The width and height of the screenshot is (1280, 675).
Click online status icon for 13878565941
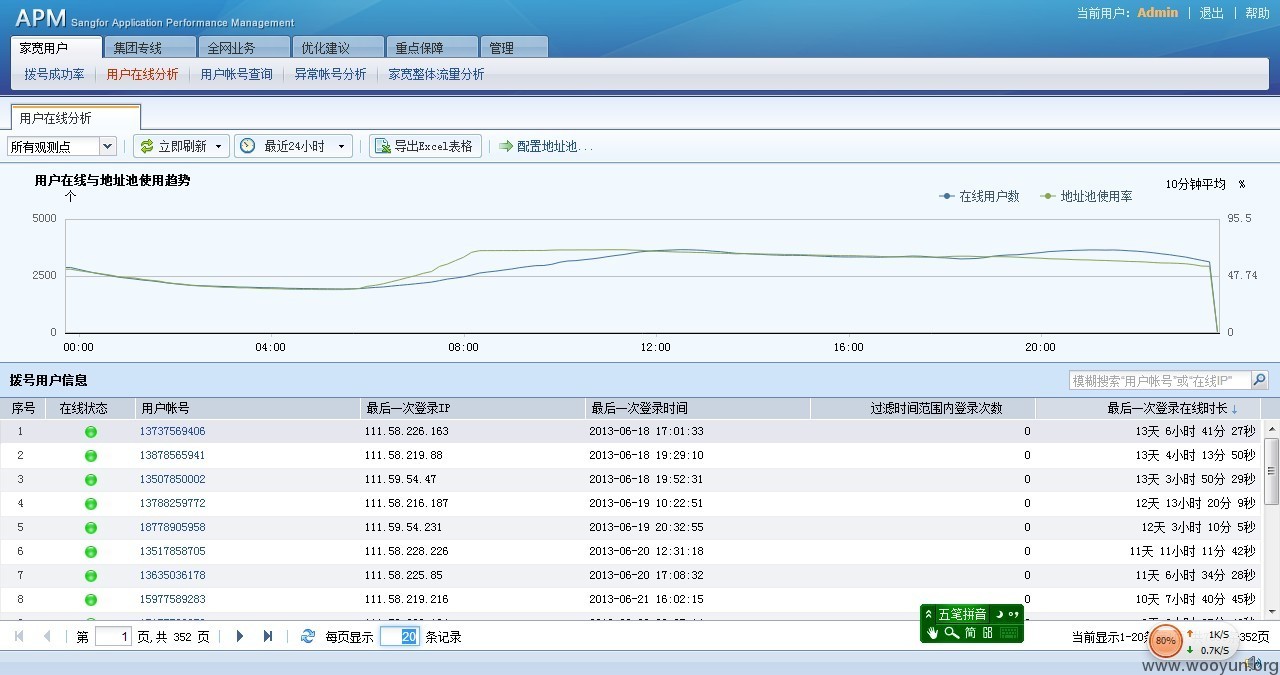click(x=91, y=456)
